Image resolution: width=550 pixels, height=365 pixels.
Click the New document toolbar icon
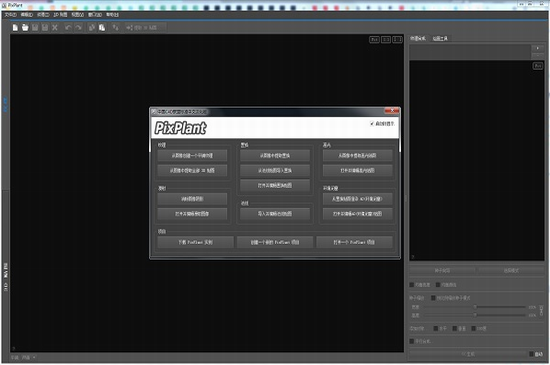click(x=15, y=27)
